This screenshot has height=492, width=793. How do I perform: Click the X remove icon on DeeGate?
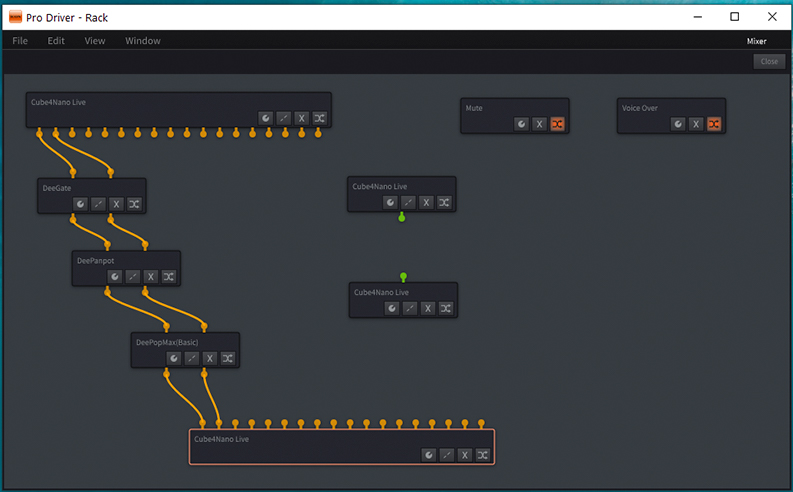click(116, 204)
